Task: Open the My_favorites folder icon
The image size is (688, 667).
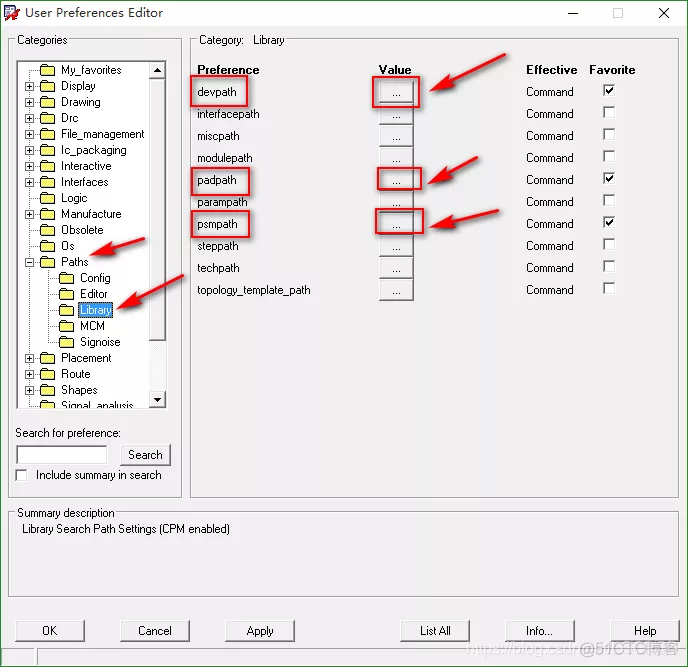Action: pos(47,70)
